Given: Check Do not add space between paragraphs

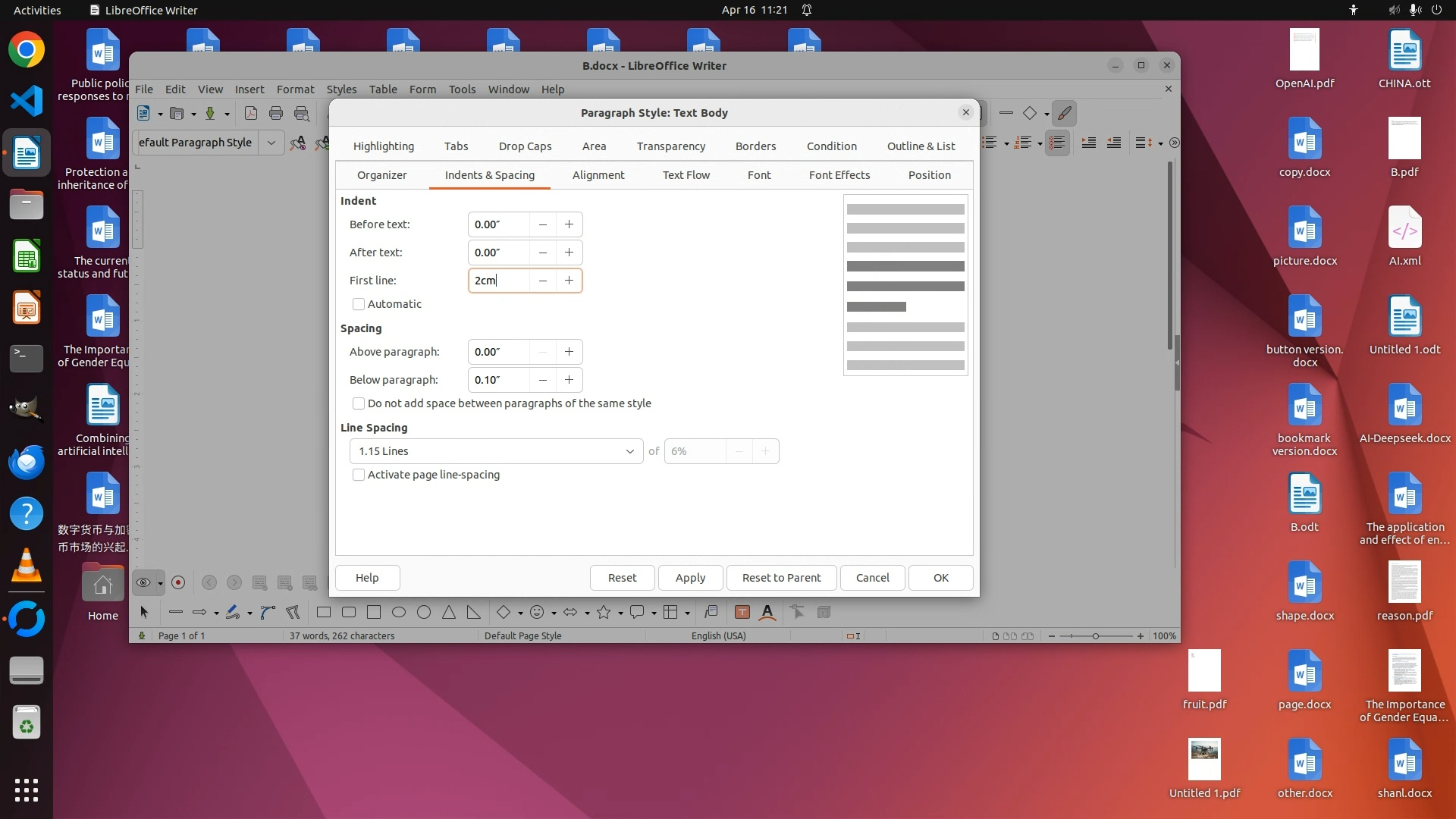Looking at the screenshot, I should pos(359,403).
